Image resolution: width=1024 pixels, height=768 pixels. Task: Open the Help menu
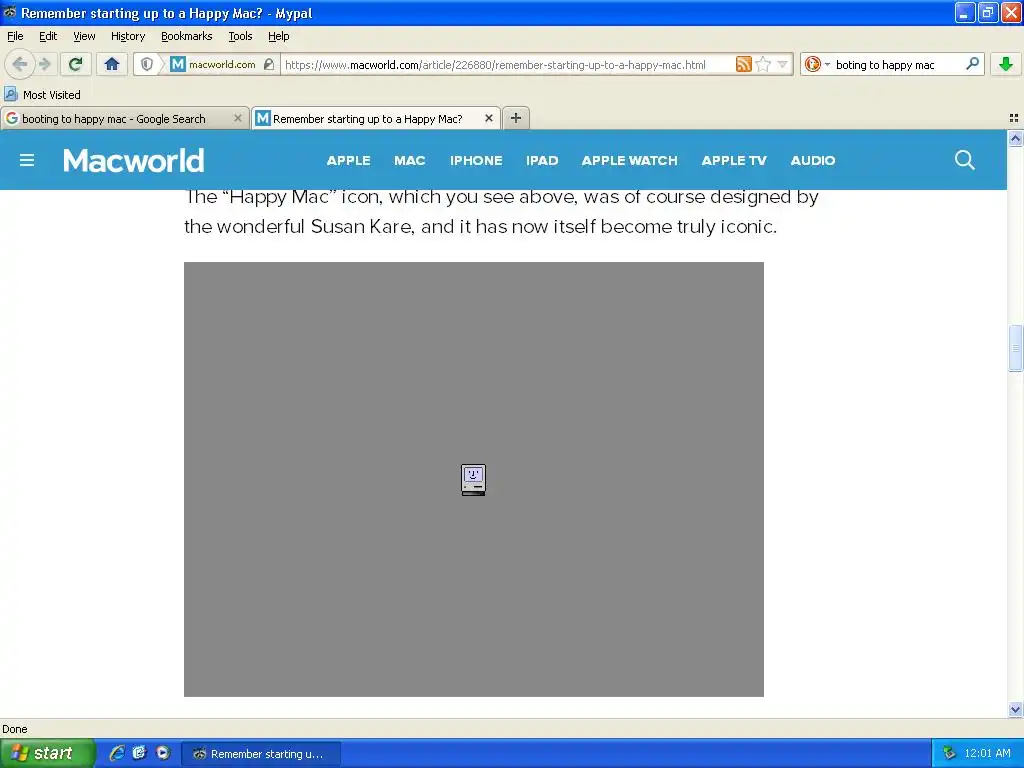(279, 36)
